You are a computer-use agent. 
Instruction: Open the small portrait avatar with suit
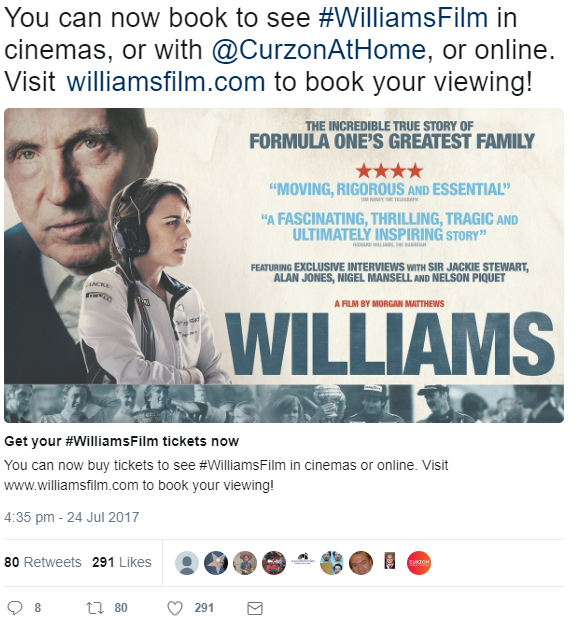[390, 561]
